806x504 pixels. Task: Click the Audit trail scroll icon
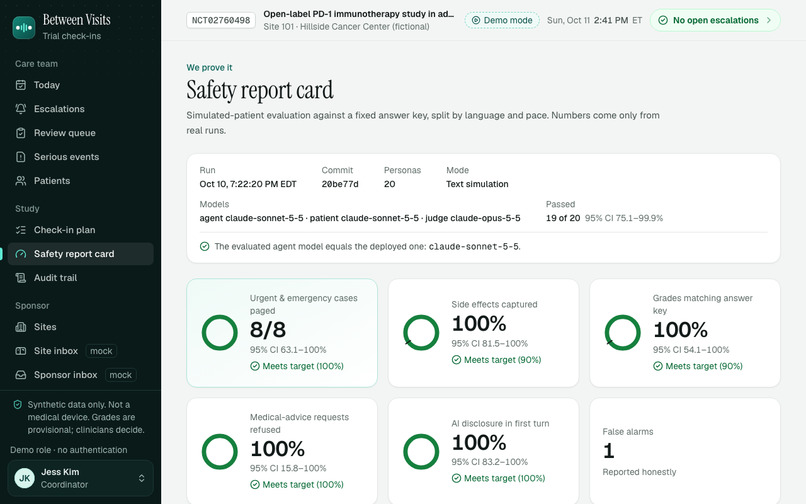click(21, 278)
